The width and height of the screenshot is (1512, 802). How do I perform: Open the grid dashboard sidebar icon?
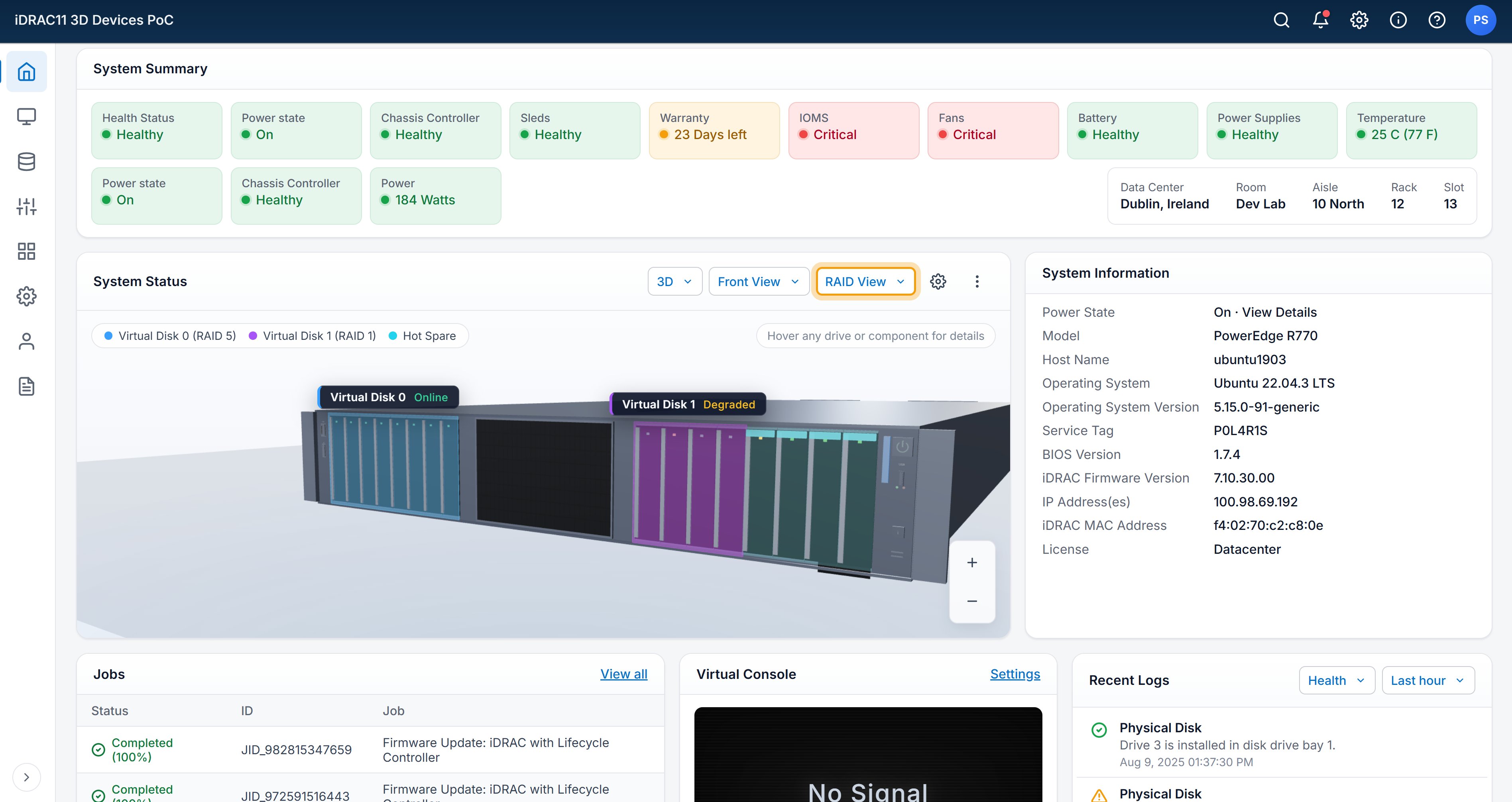pos(26,251)
